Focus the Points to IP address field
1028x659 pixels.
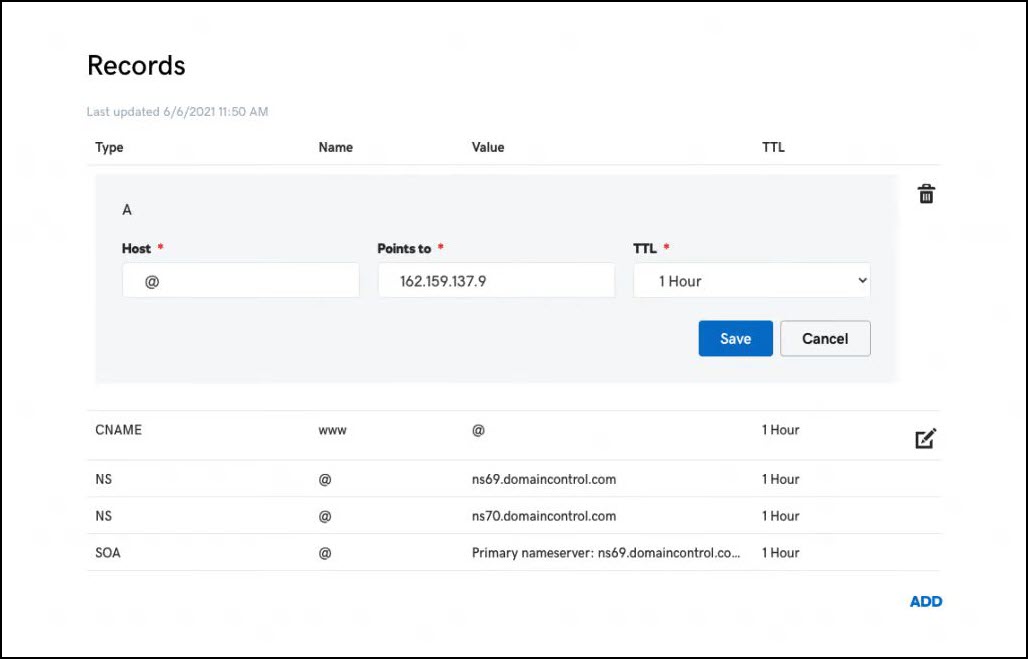(x=496, y=281)
